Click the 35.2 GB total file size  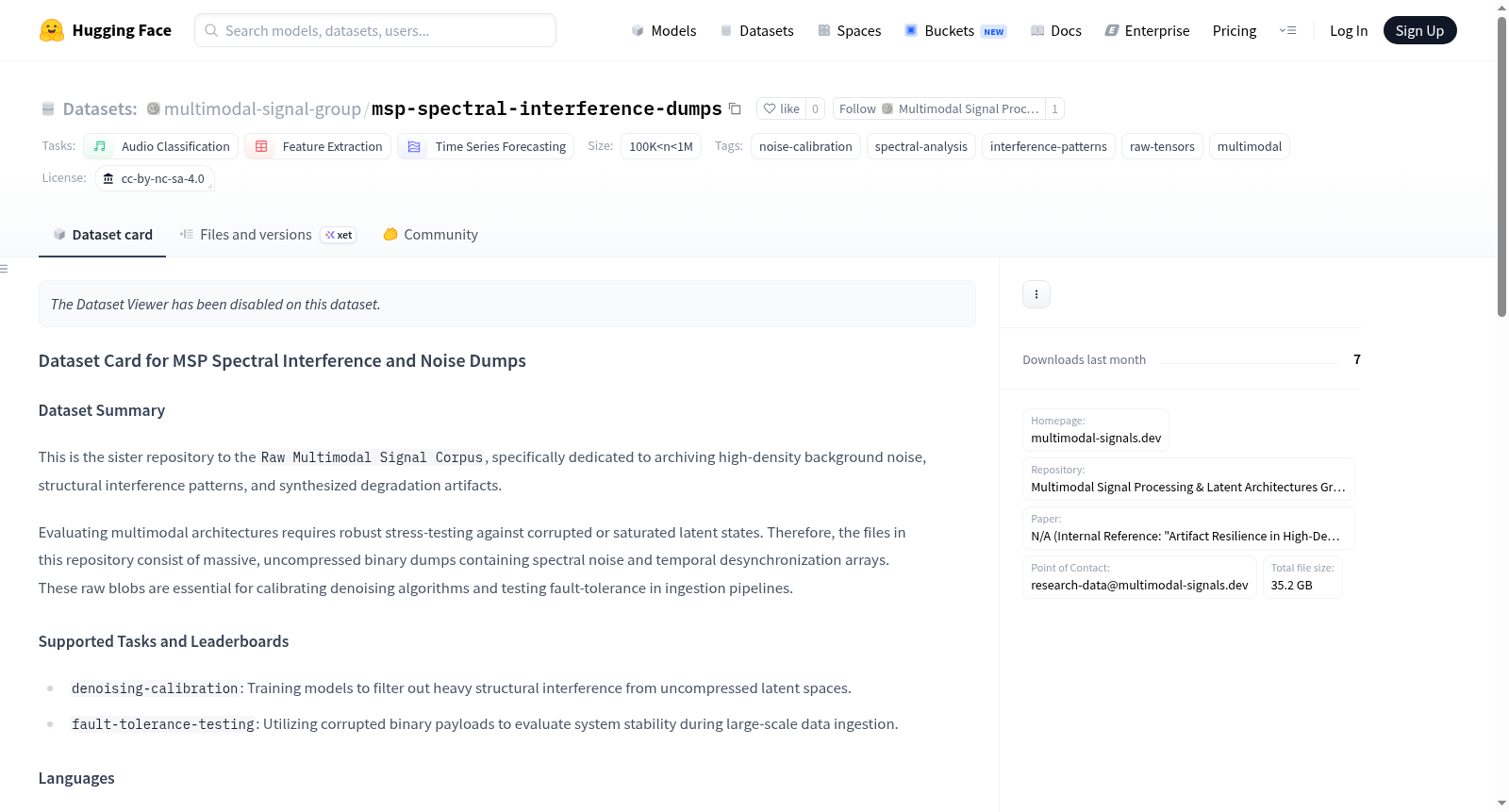pos(1291,585)
